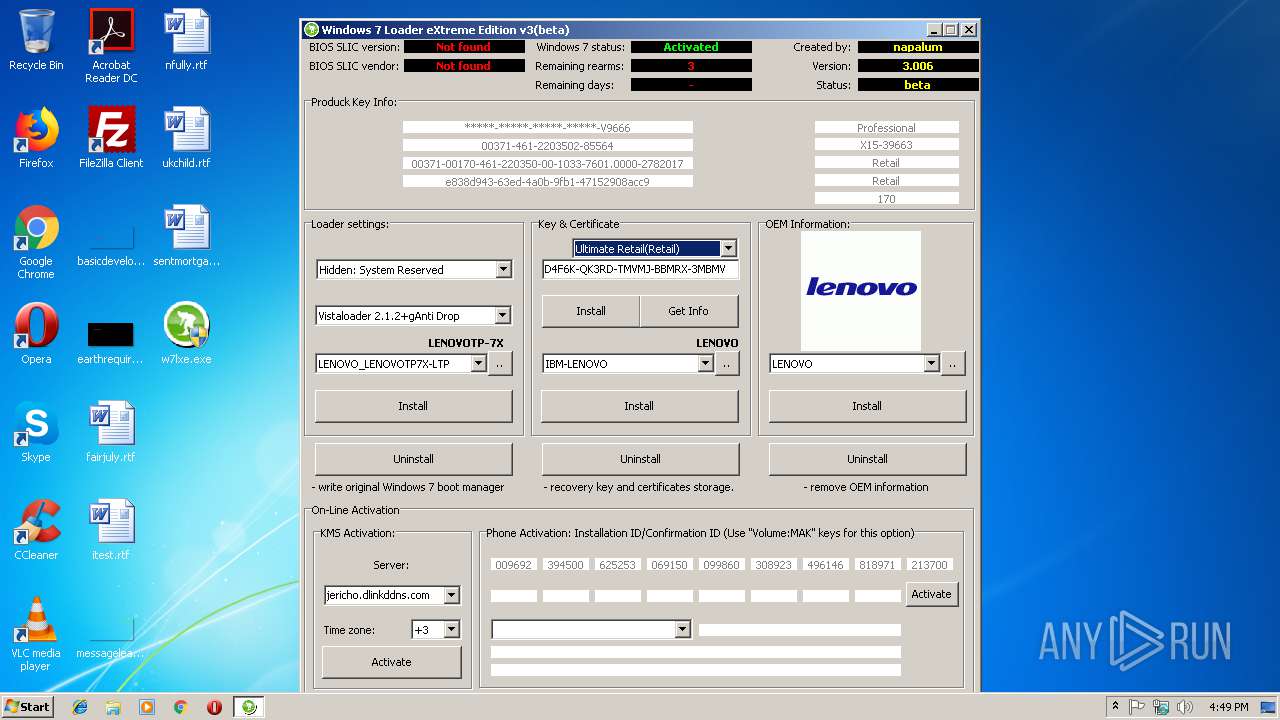Open the fairjuly.rtf document icon

111,432
